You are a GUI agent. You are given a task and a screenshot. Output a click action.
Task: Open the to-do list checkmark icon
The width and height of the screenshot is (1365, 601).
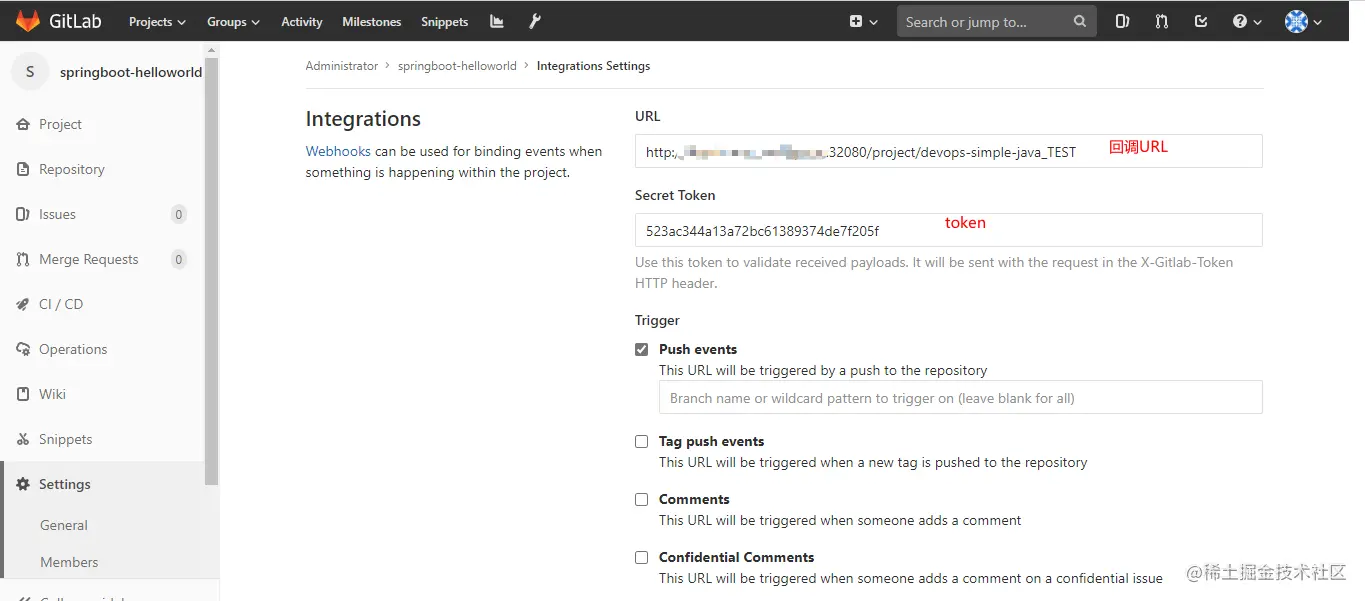[1201, 21]
